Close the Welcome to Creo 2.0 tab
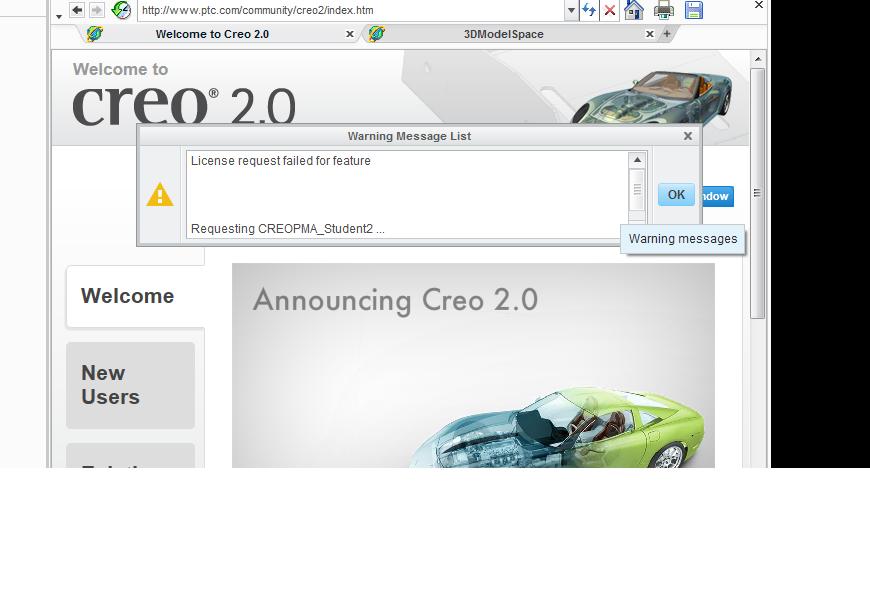Image resolution: width=870 pixels, height=597 pixels. [350, 34]
